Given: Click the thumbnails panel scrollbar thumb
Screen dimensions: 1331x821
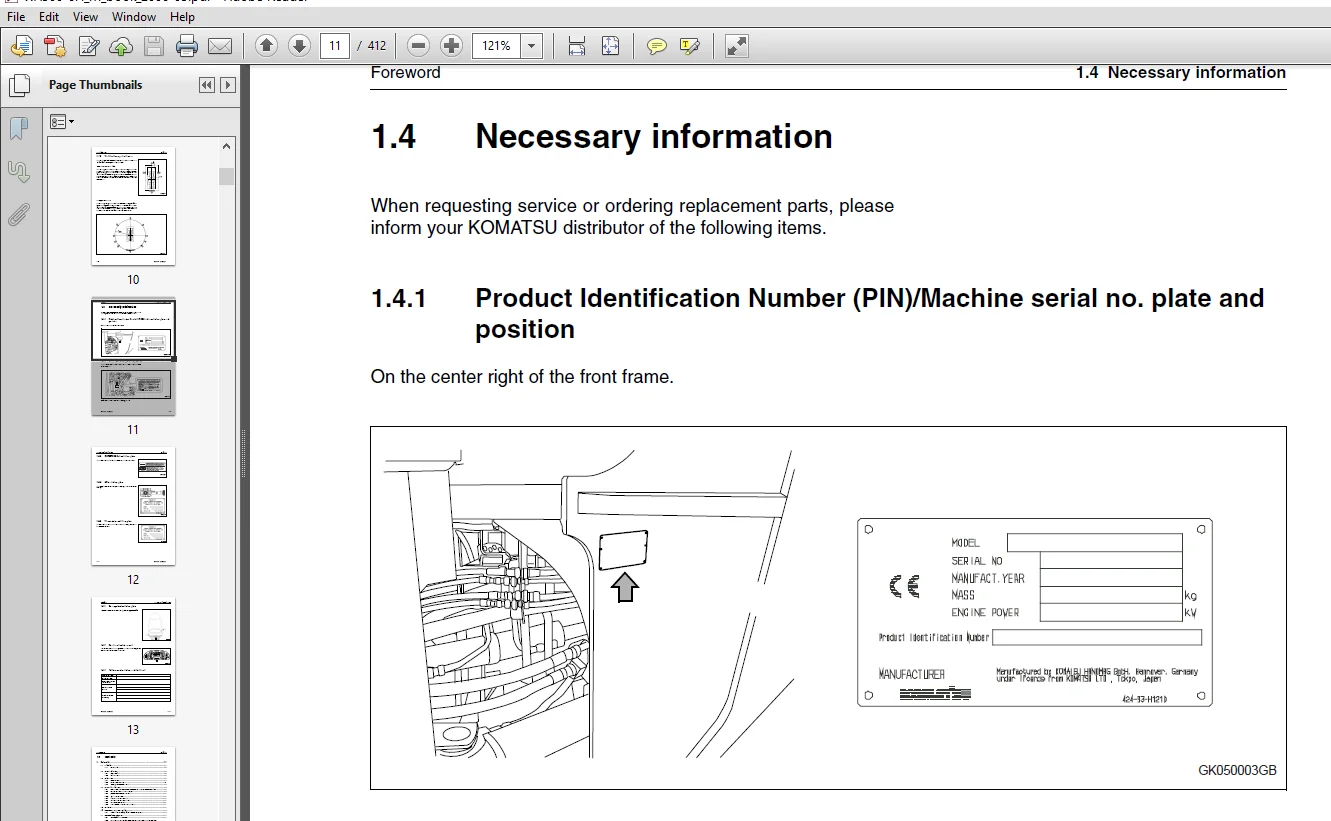Looking at the screenshot, I should tap(227, 176).
